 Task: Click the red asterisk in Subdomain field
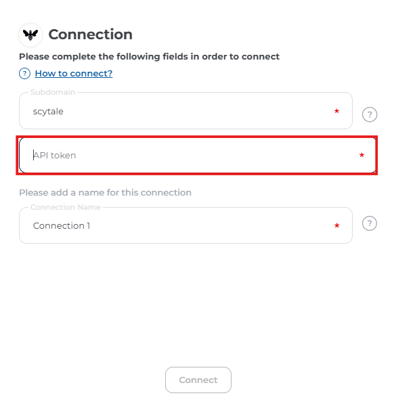point(337,111)
